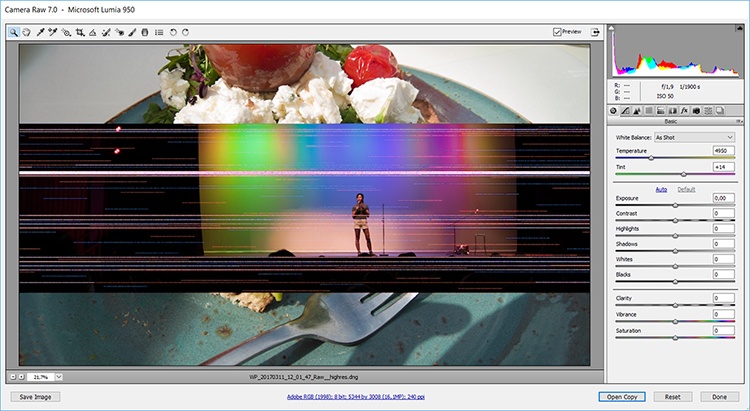Rotate image 90° counterclockwise

173,32
